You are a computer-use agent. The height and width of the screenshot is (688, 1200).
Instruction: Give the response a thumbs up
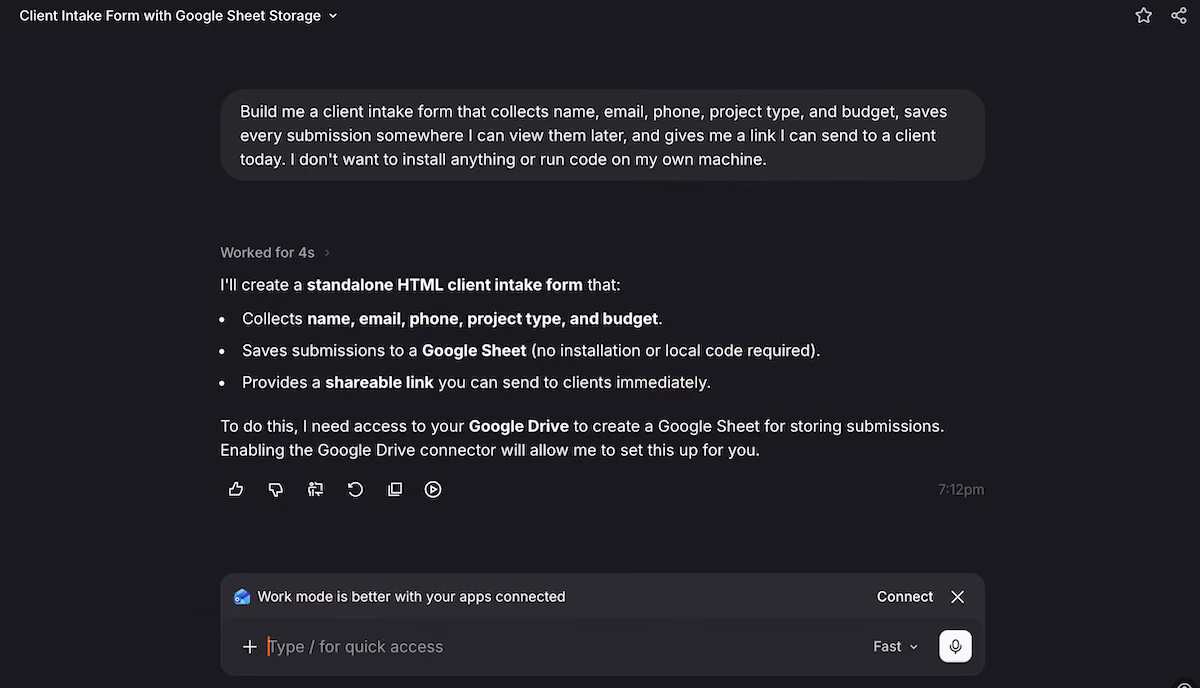236,489
